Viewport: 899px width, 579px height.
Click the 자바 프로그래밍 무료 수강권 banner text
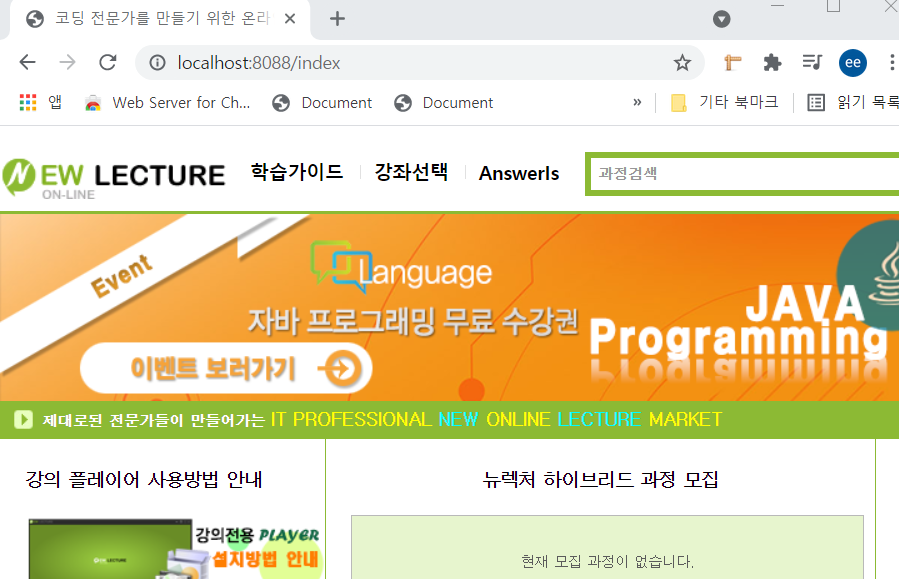click(x=413, y=321)
